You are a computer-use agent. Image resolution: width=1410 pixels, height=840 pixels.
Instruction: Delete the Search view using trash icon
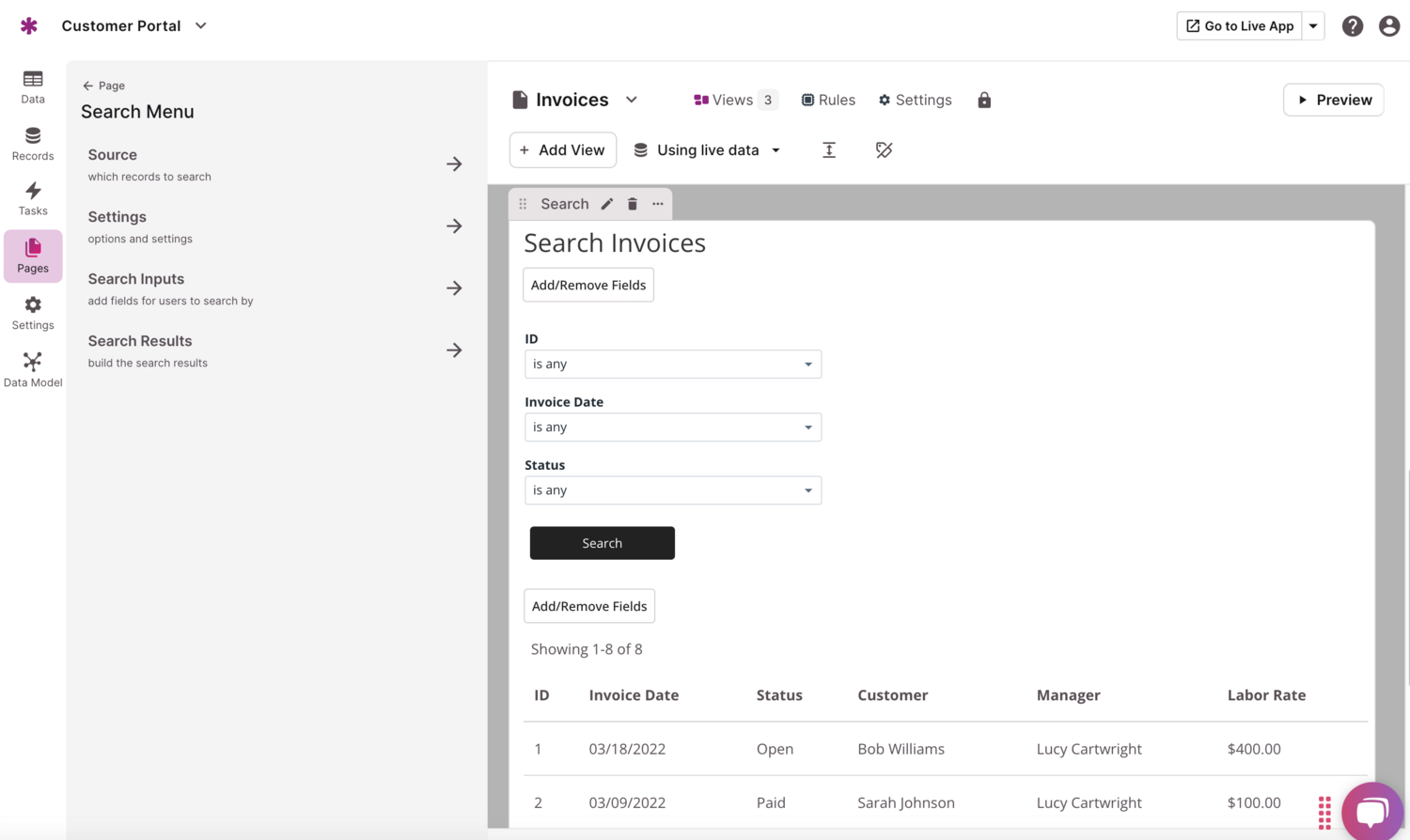(633, 204)
